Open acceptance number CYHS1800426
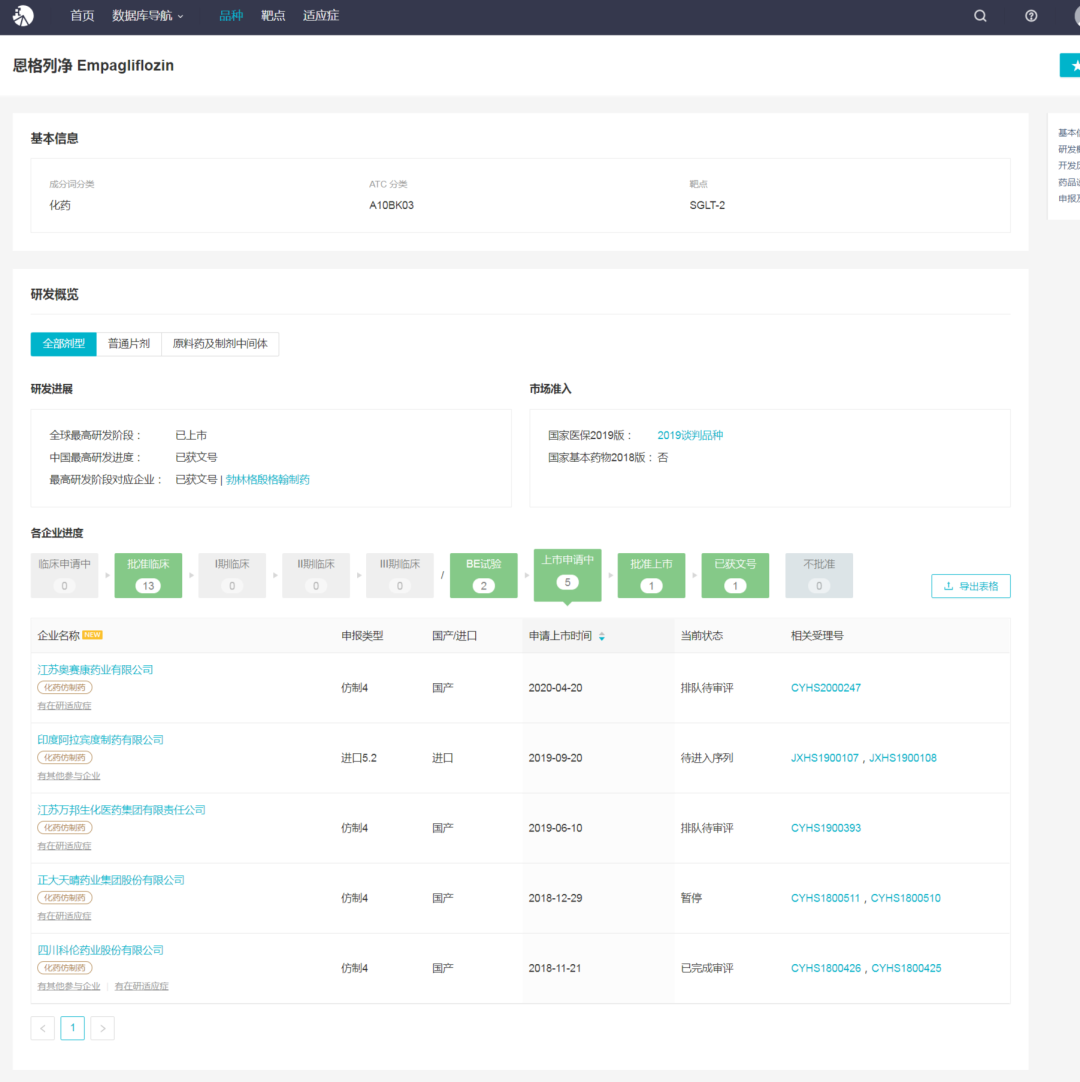 826,968
